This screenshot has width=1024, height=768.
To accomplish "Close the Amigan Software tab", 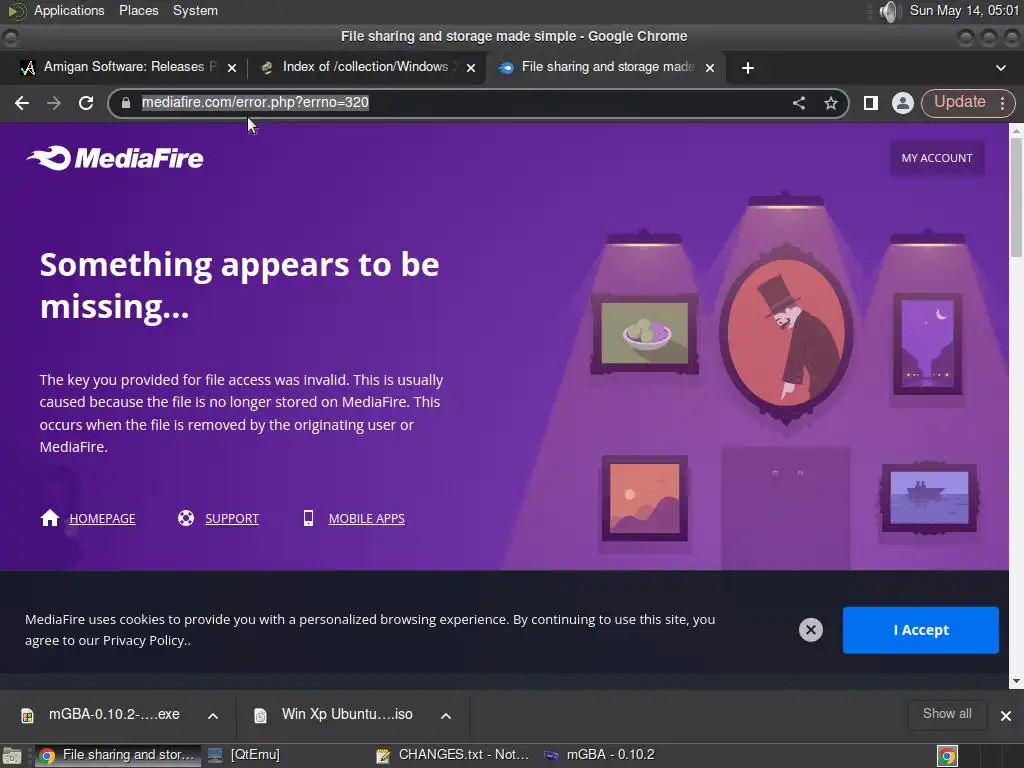I will [x=232, y=68].
